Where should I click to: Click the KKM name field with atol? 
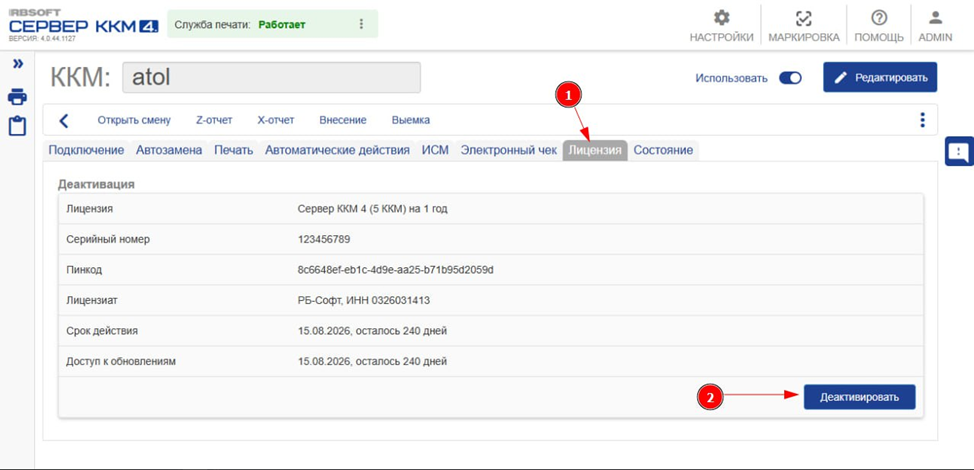[x=271, y=77]
